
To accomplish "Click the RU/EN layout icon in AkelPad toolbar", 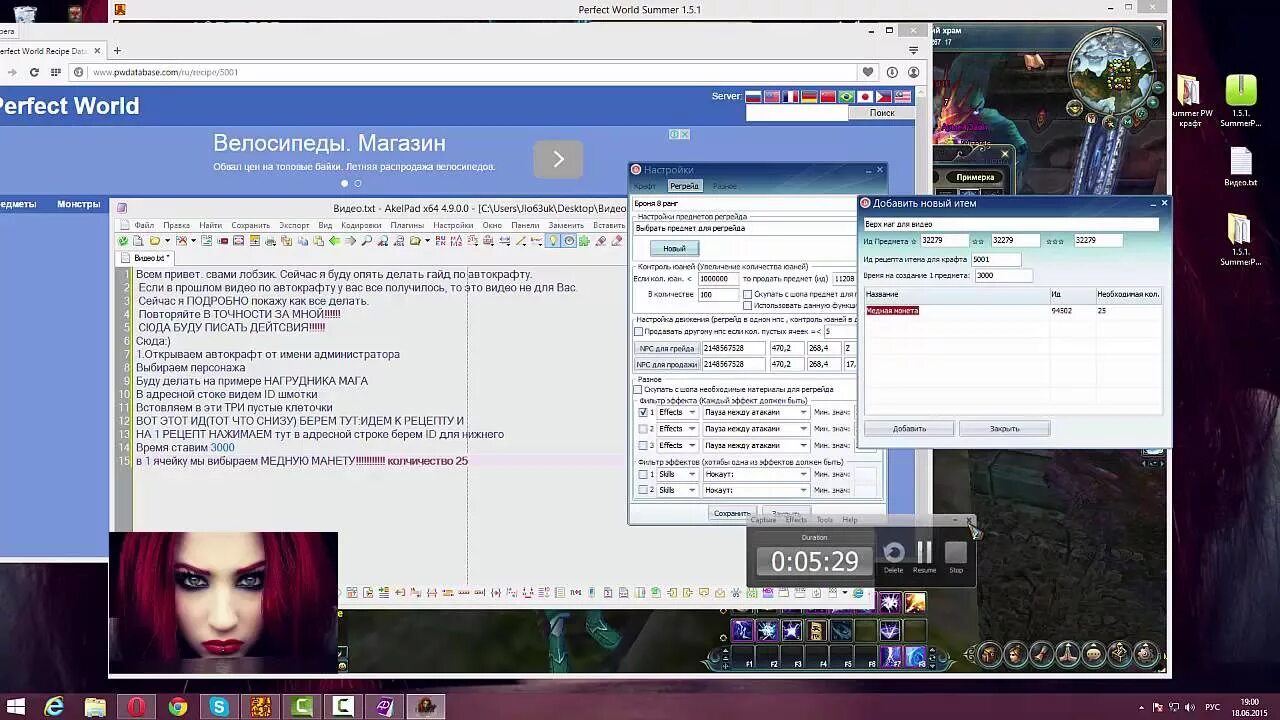I will point(441,241).
